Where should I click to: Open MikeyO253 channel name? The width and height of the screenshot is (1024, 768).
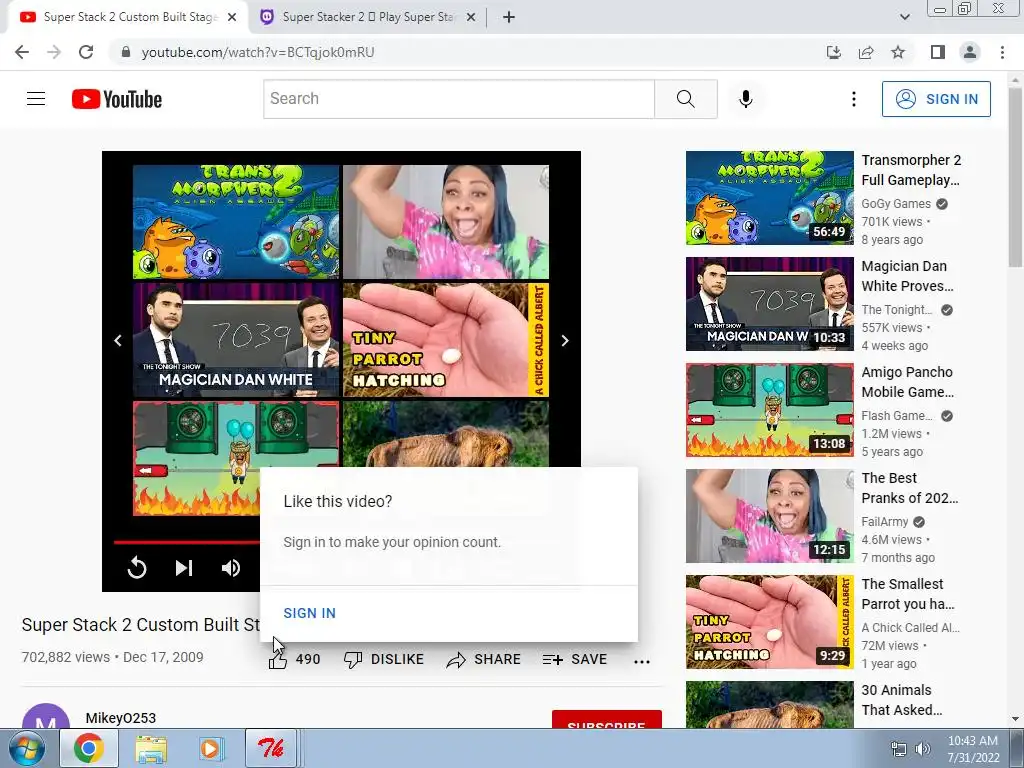coord(121,718)
